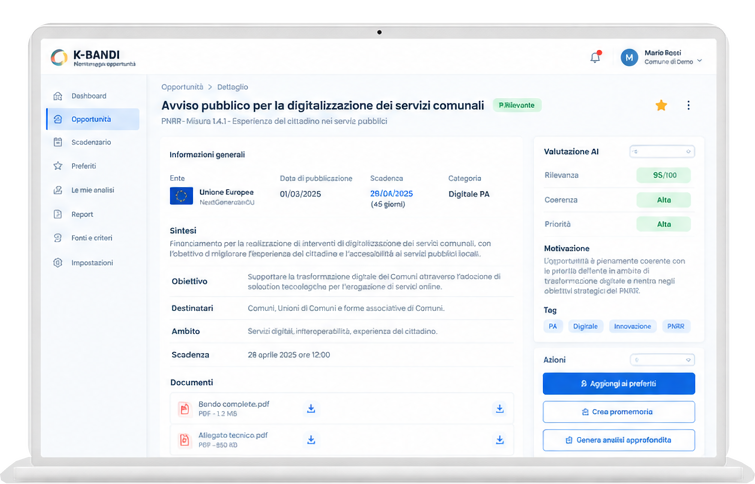This screenshot has width=755, height=484.
Task: Expand the user account chevron
Action: pyautogui.click(x=700, y=61)
